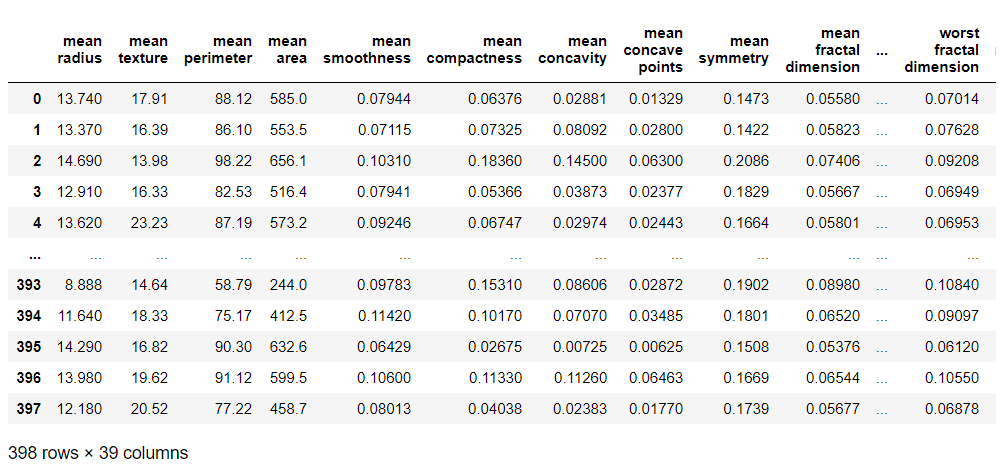
Task: Click the "mean texture" column header
Action: point(143,50)
